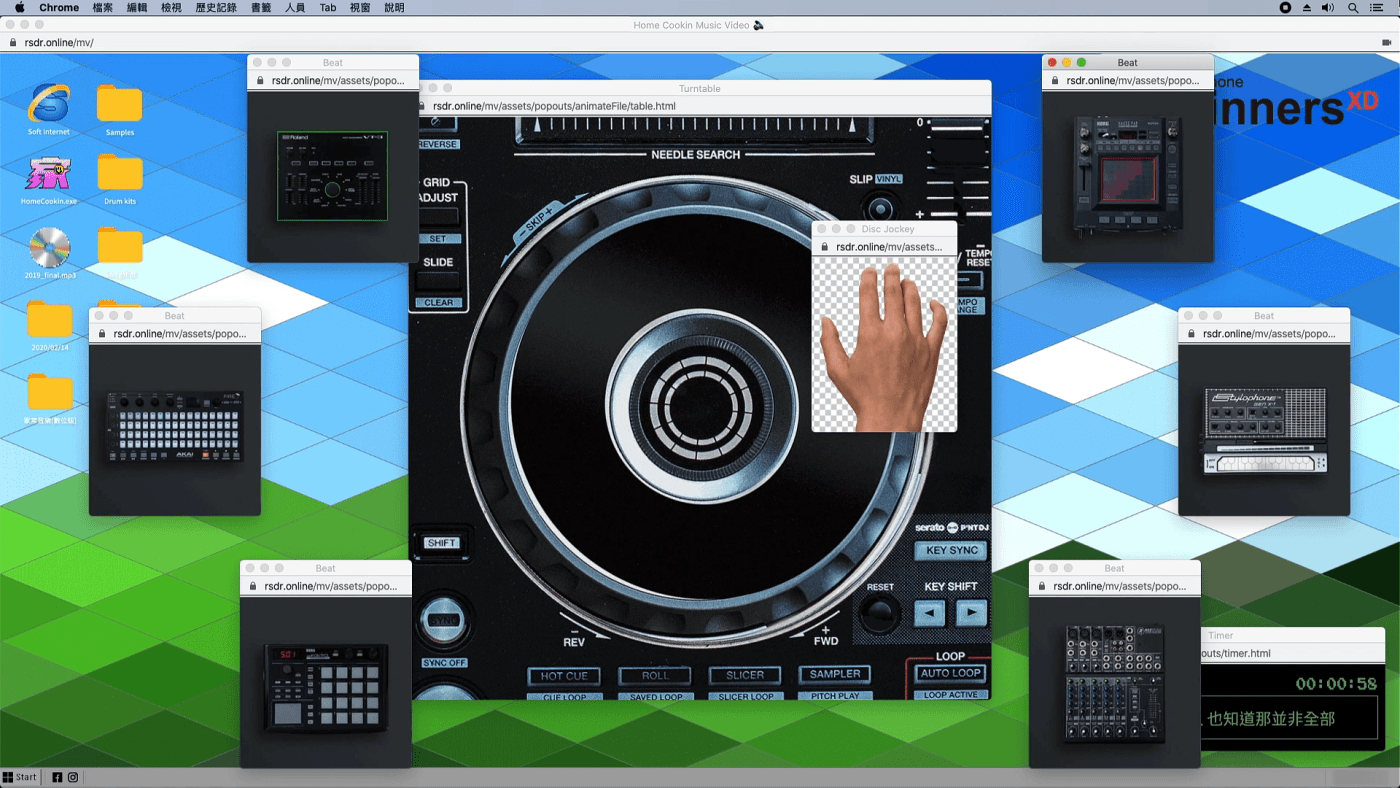
Task: Push the ROLL pad mode button
Action: [655, 676]
